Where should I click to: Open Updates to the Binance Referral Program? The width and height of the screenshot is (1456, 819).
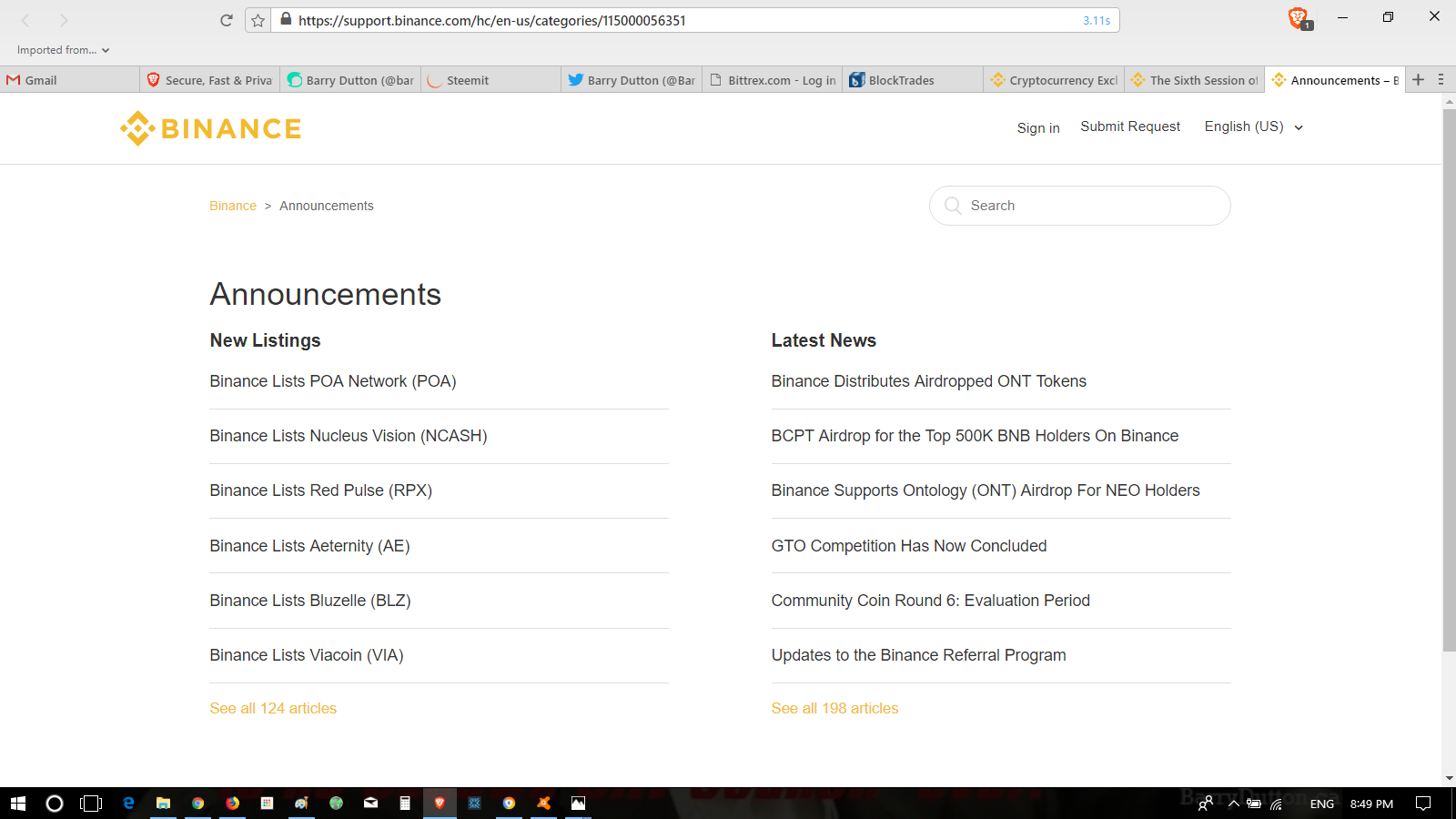click(x=919, y=655)
